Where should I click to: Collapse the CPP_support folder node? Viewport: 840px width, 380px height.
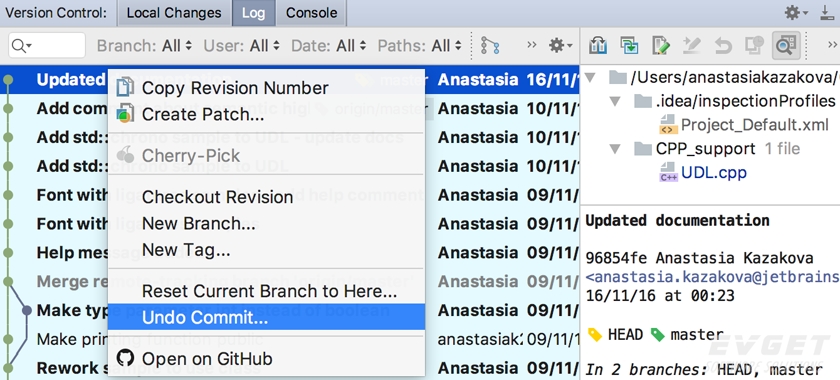pyautogui.click(x=616, y=148)
